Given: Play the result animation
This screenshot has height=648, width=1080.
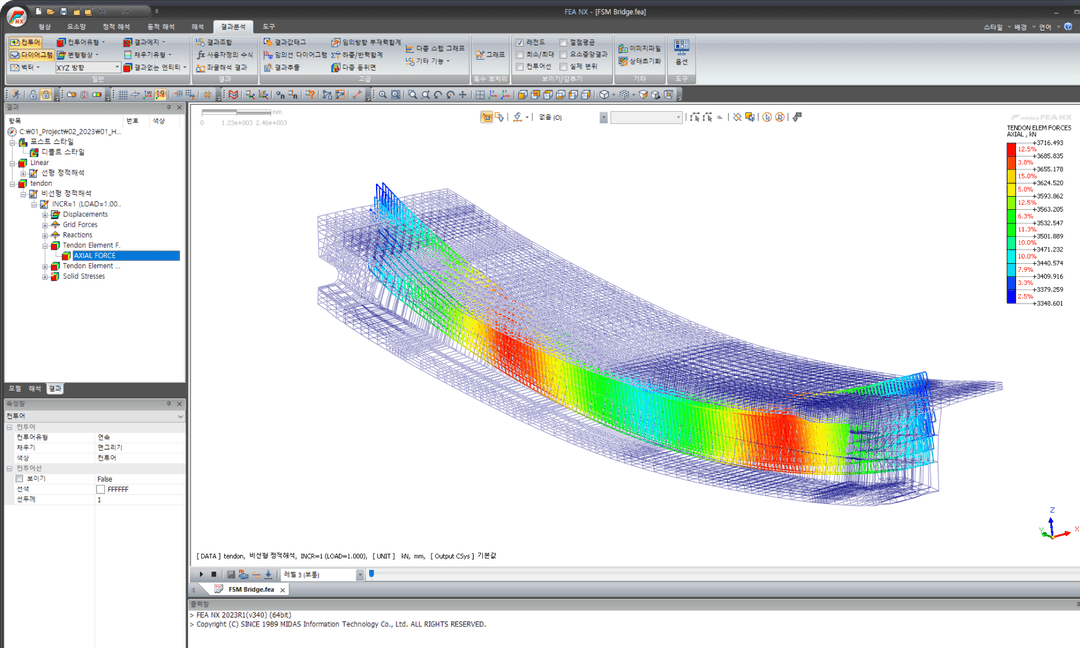Looking at the screenshot, I should coord(201,574).
